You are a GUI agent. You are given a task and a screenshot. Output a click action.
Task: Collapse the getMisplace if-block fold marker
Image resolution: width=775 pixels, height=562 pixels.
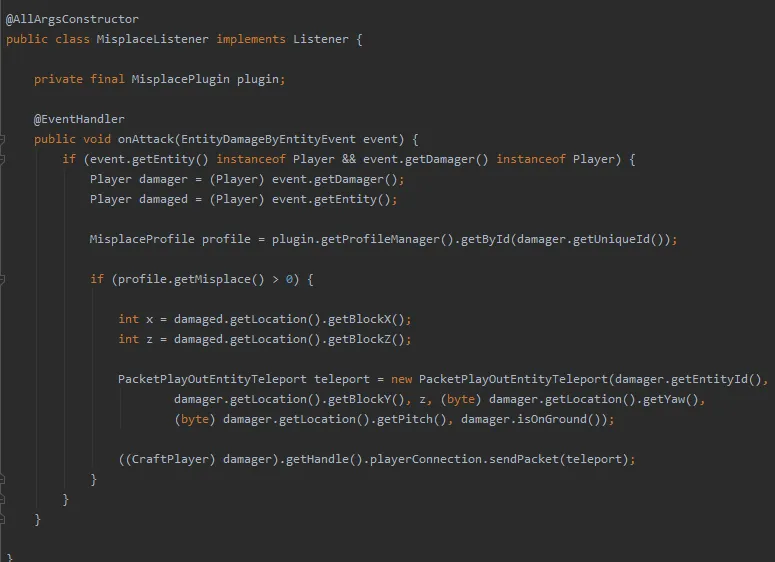tap(4, 279)
